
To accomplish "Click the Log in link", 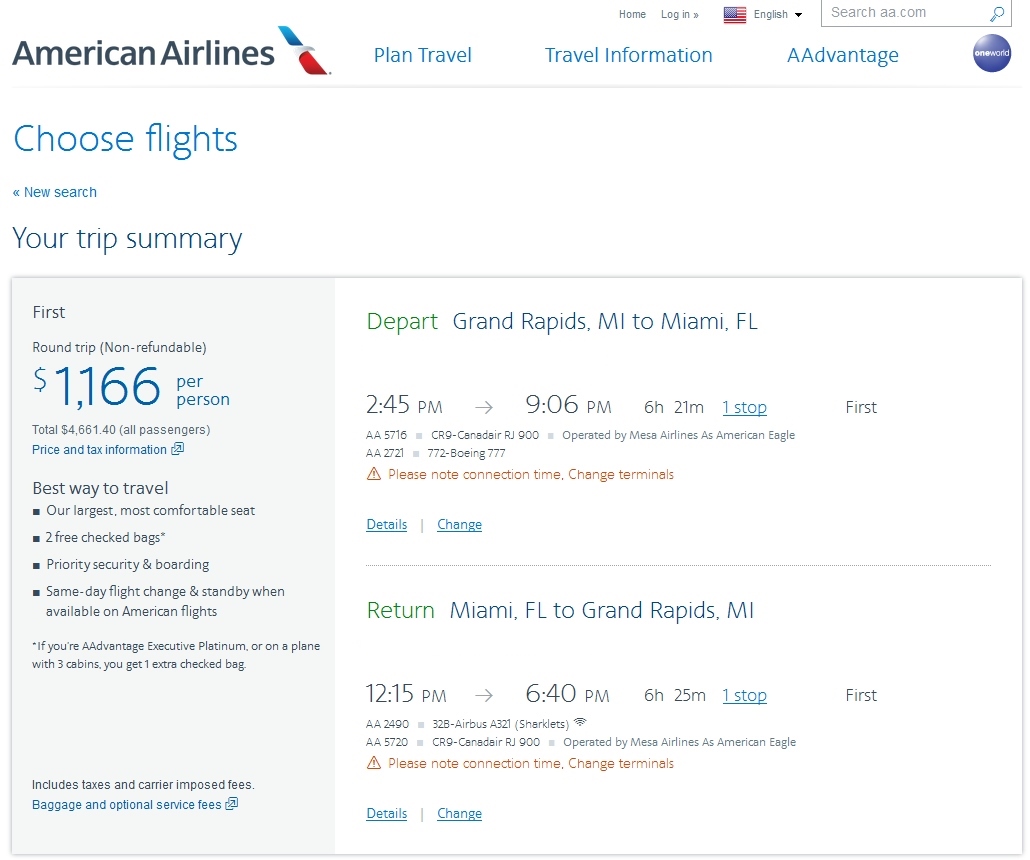I will coord(679,15).
